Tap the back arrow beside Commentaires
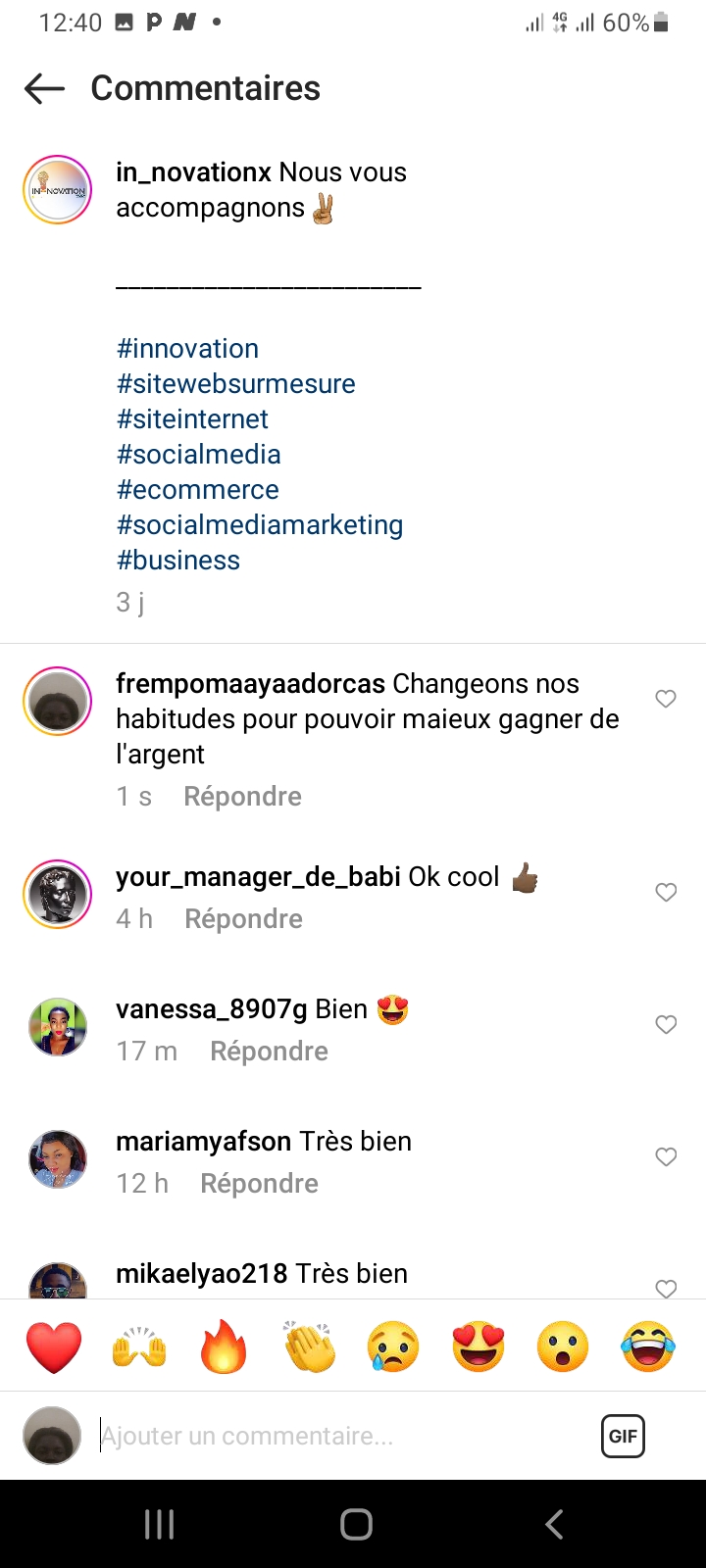Image resolution: width=706 pixels, height=1568 pixels. click(44, 89)
